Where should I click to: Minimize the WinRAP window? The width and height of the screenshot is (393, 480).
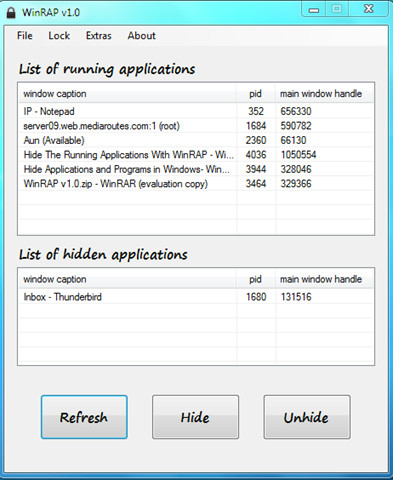(x=314, y=9)
